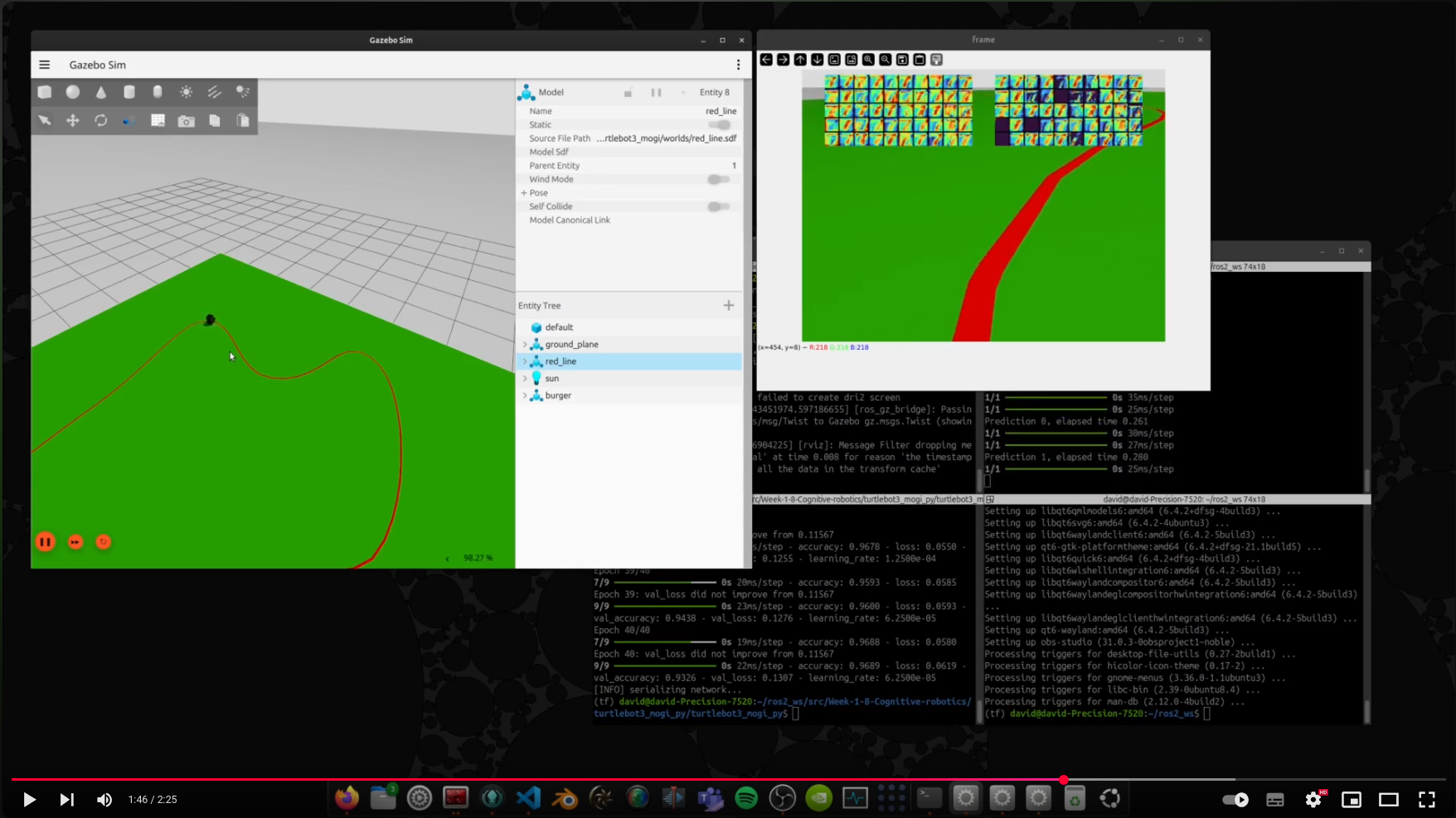Paste entity using the clipboard icon
1456x818 pixels.
point(242,120)
